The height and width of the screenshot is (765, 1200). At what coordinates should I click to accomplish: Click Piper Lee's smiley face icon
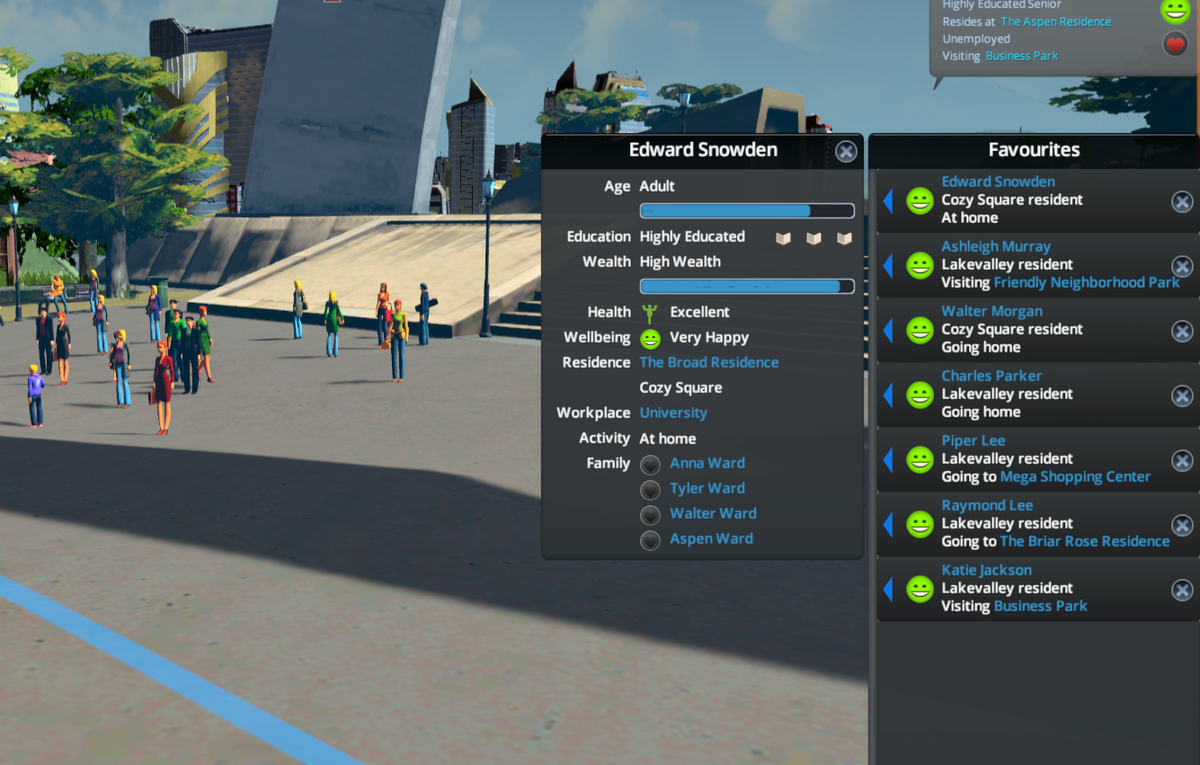pos(919,459)
